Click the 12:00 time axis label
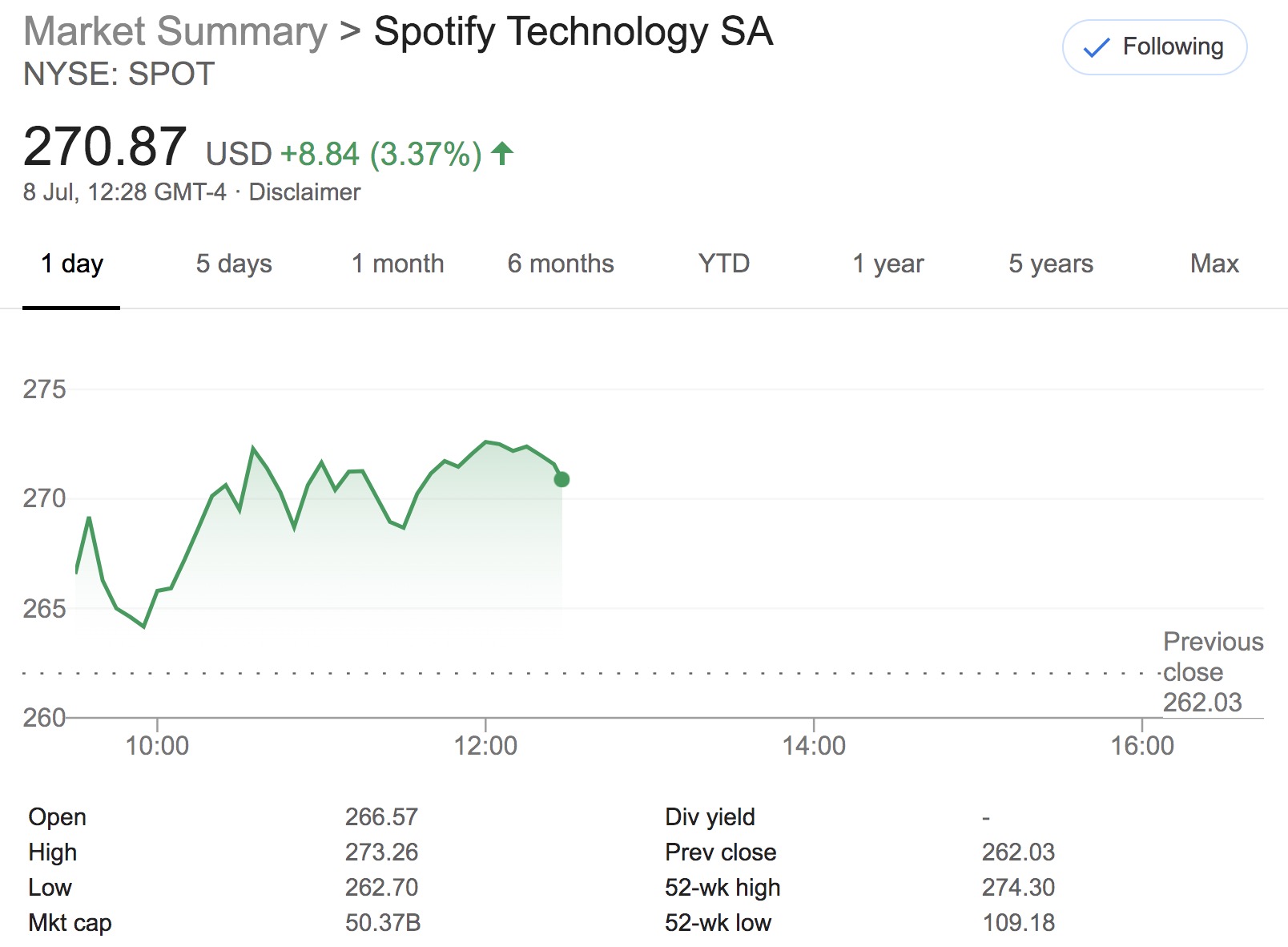 coord(485,746)
